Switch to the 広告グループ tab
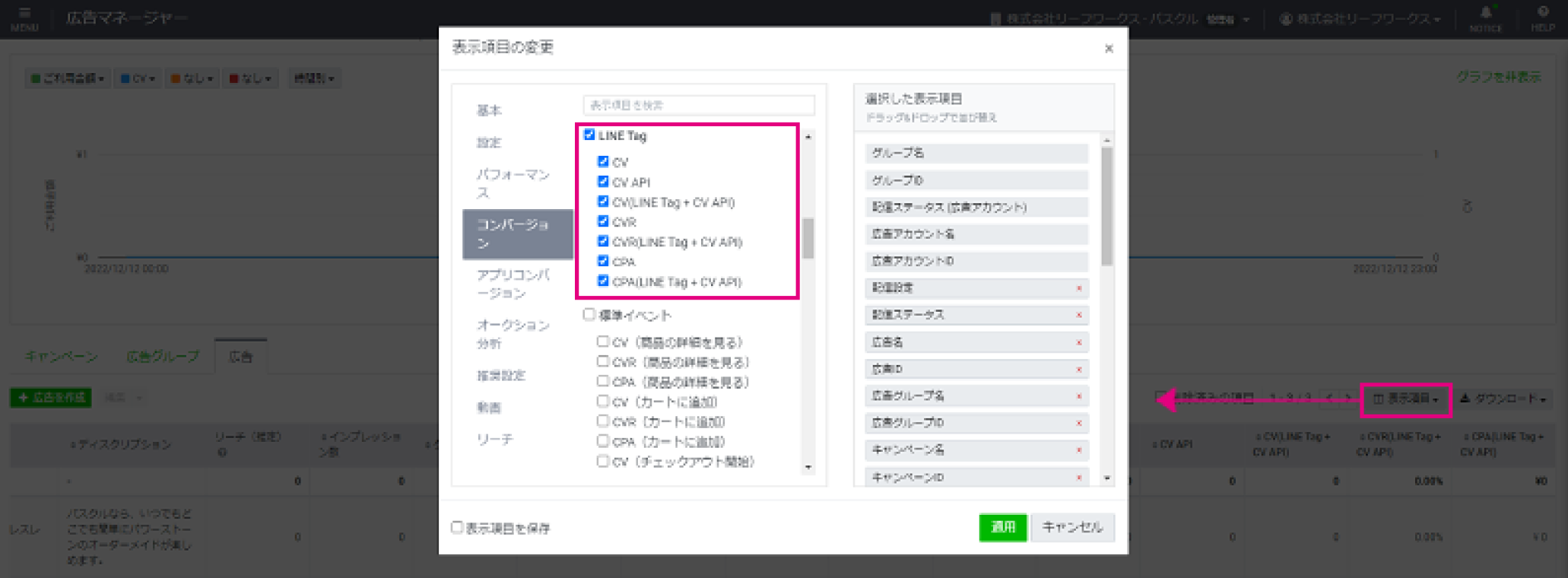The width and height of the screenshot is (1568, 578). click(x=163, y=356)
